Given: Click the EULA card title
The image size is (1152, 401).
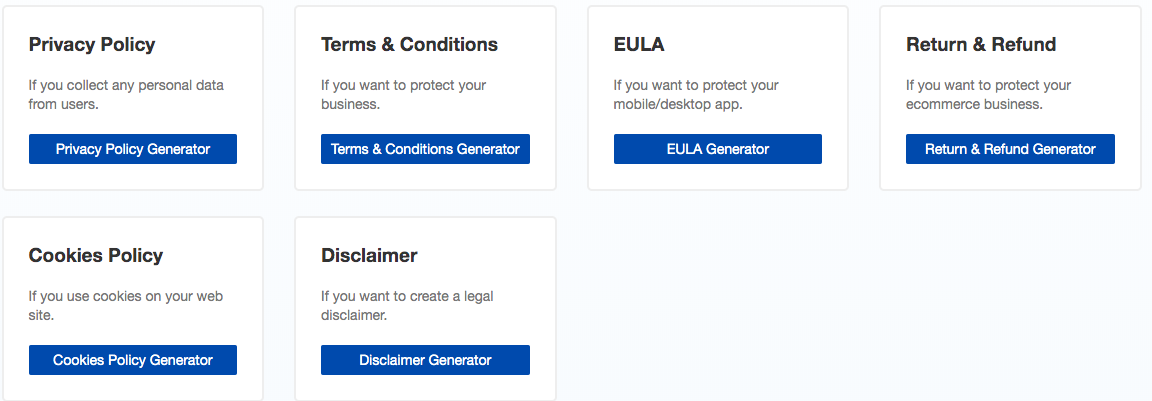Looking at the screenshot, I should [x=639, y=45].
